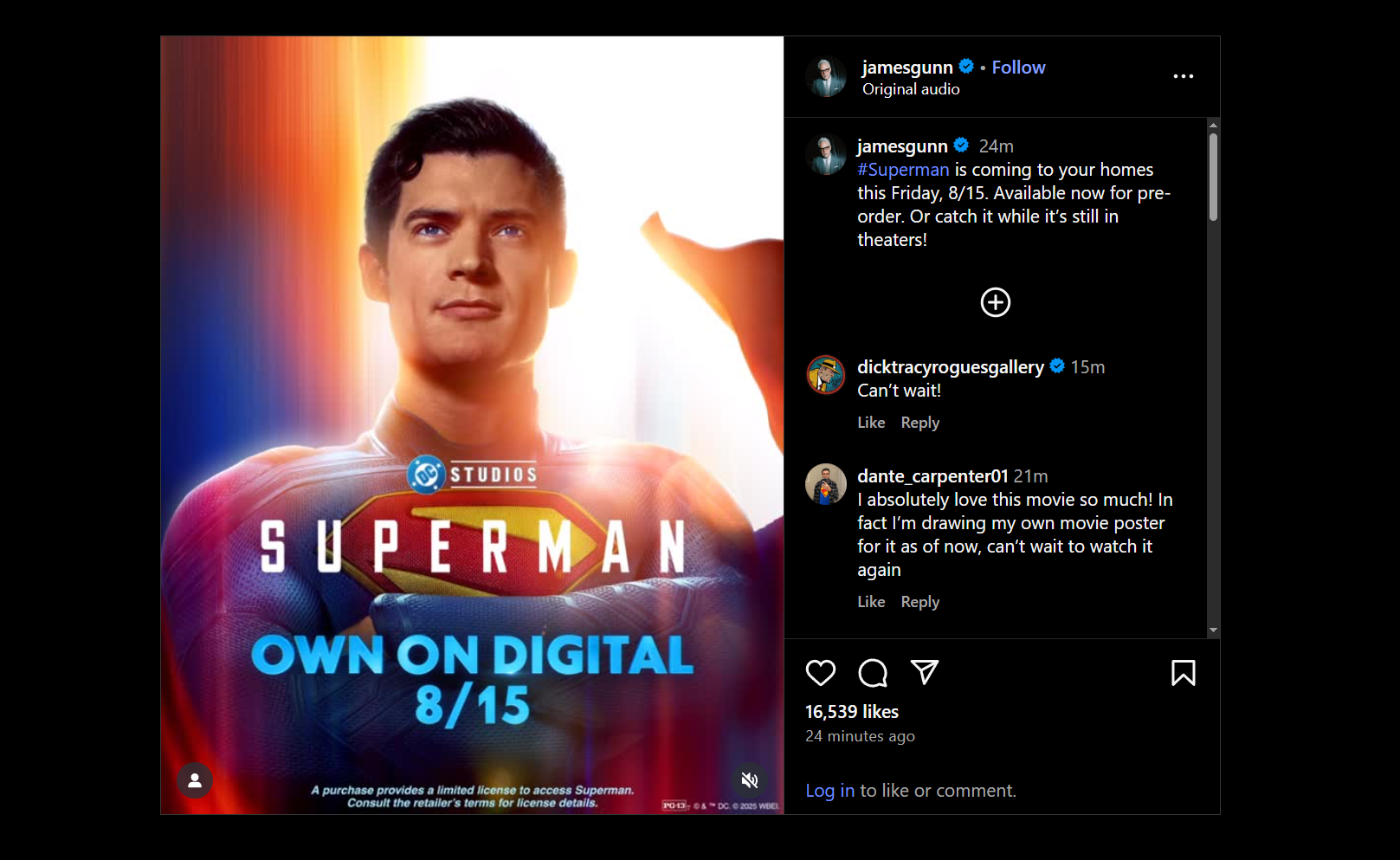View the 16,539 likes list

pos(852,712)
